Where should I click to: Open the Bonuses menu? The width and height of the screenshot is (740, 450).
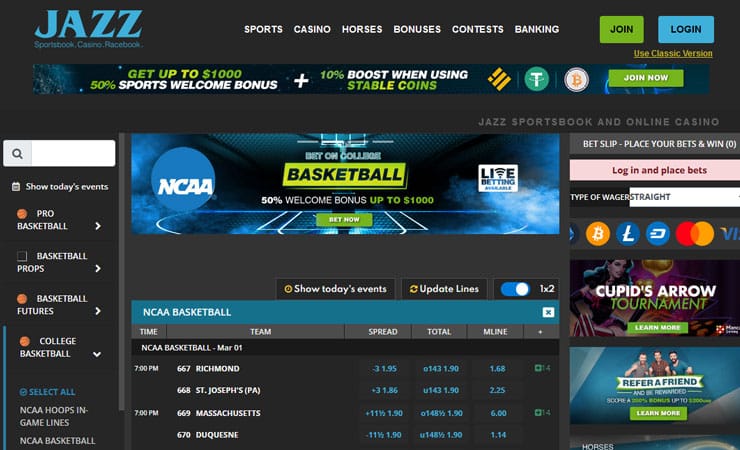417,29
